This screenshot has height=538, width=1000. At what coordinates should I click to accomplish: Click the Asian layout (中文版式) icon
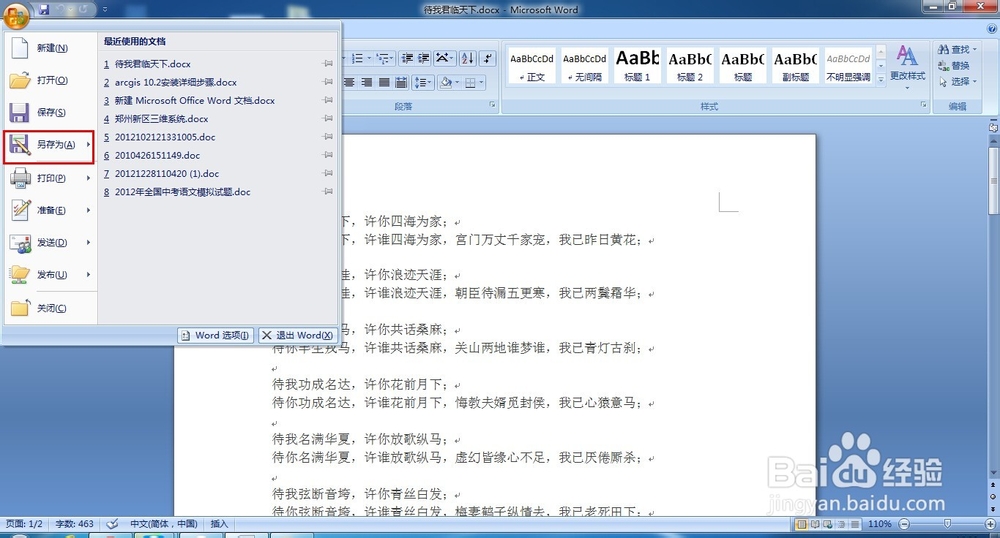443,59
